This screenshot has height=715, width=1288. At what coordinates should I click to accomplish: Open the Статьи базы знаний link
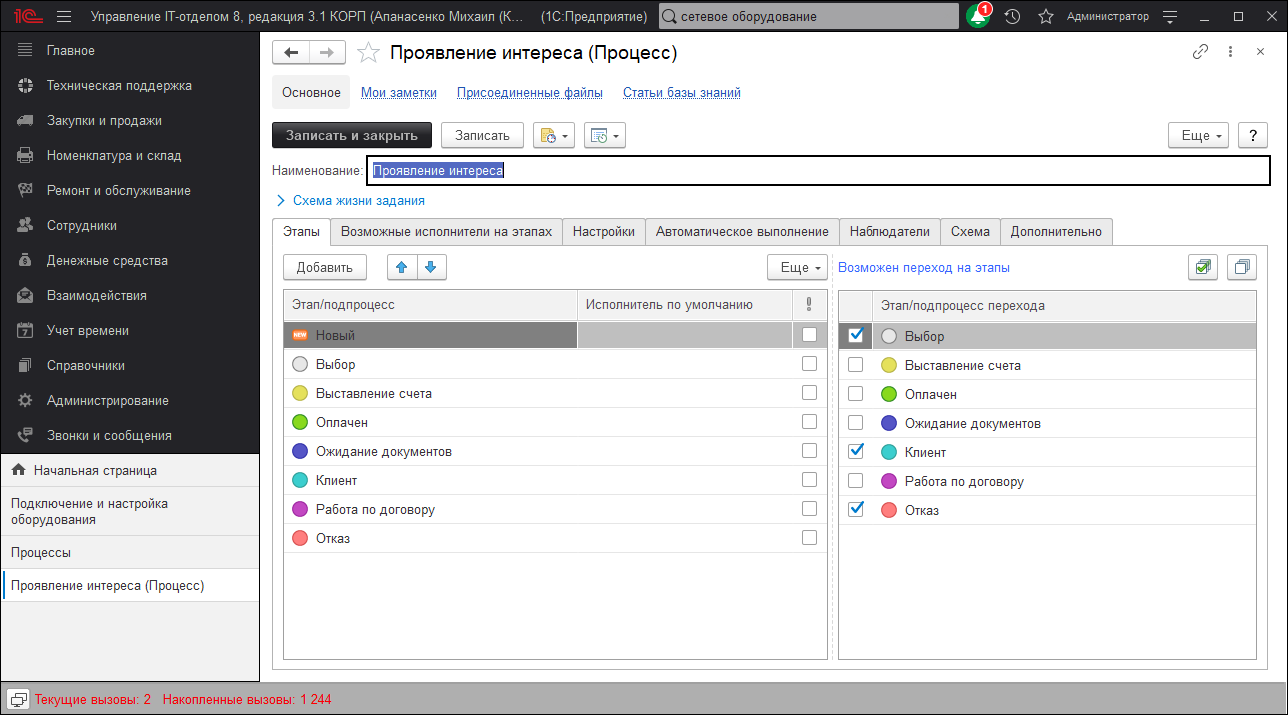click(681, 92)
